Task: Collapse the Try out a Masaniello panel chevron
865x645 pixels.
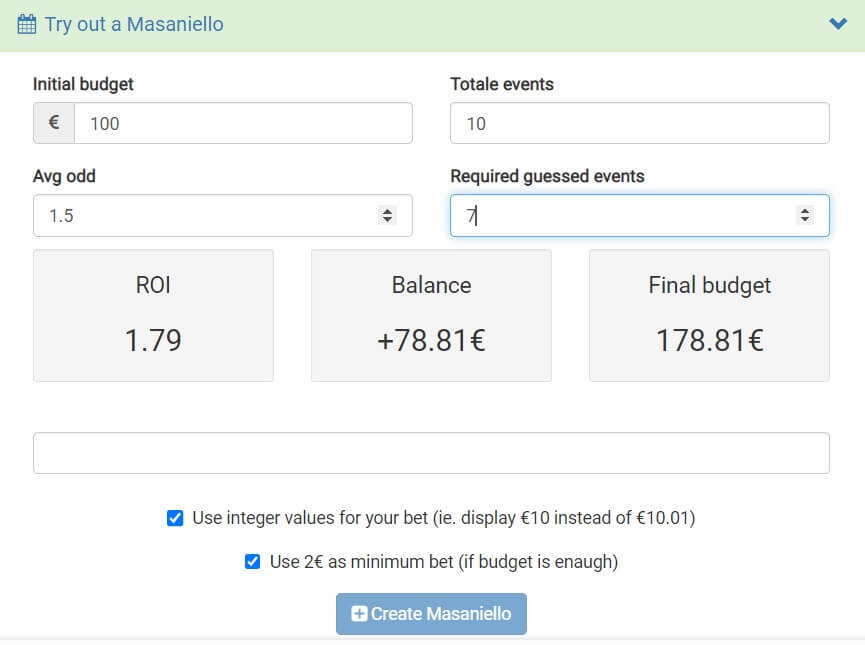Action: [x=838, y=24]
